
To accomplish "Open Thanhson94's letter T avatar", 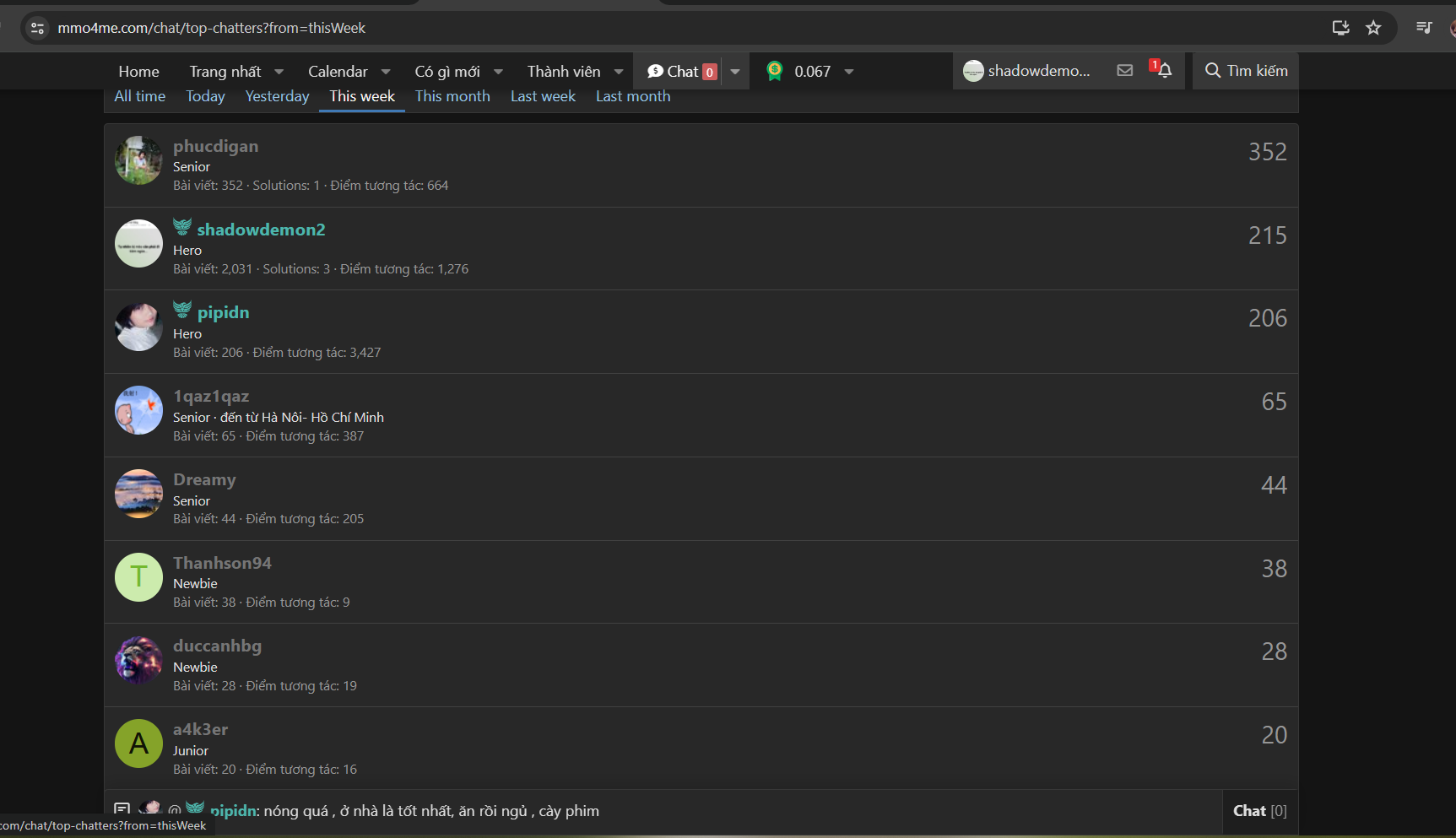I will pos(138,577).
